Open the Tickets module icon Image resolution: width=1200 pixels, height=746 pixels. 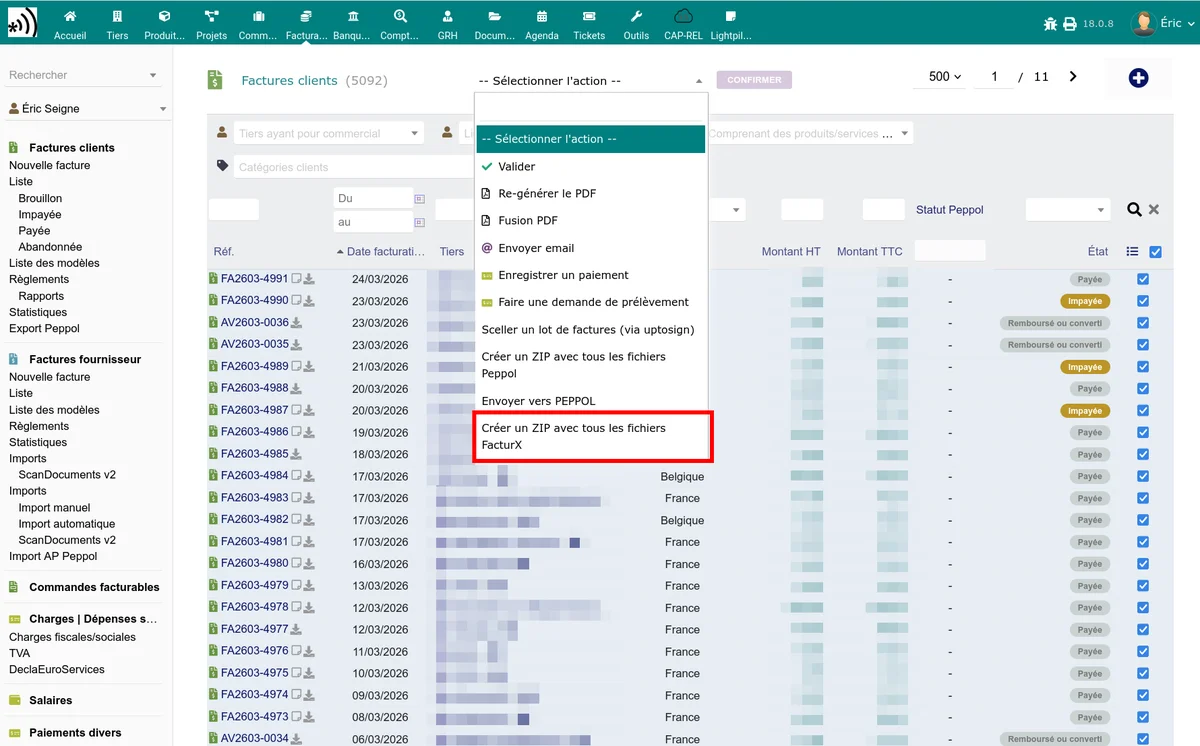pos(589,17)
